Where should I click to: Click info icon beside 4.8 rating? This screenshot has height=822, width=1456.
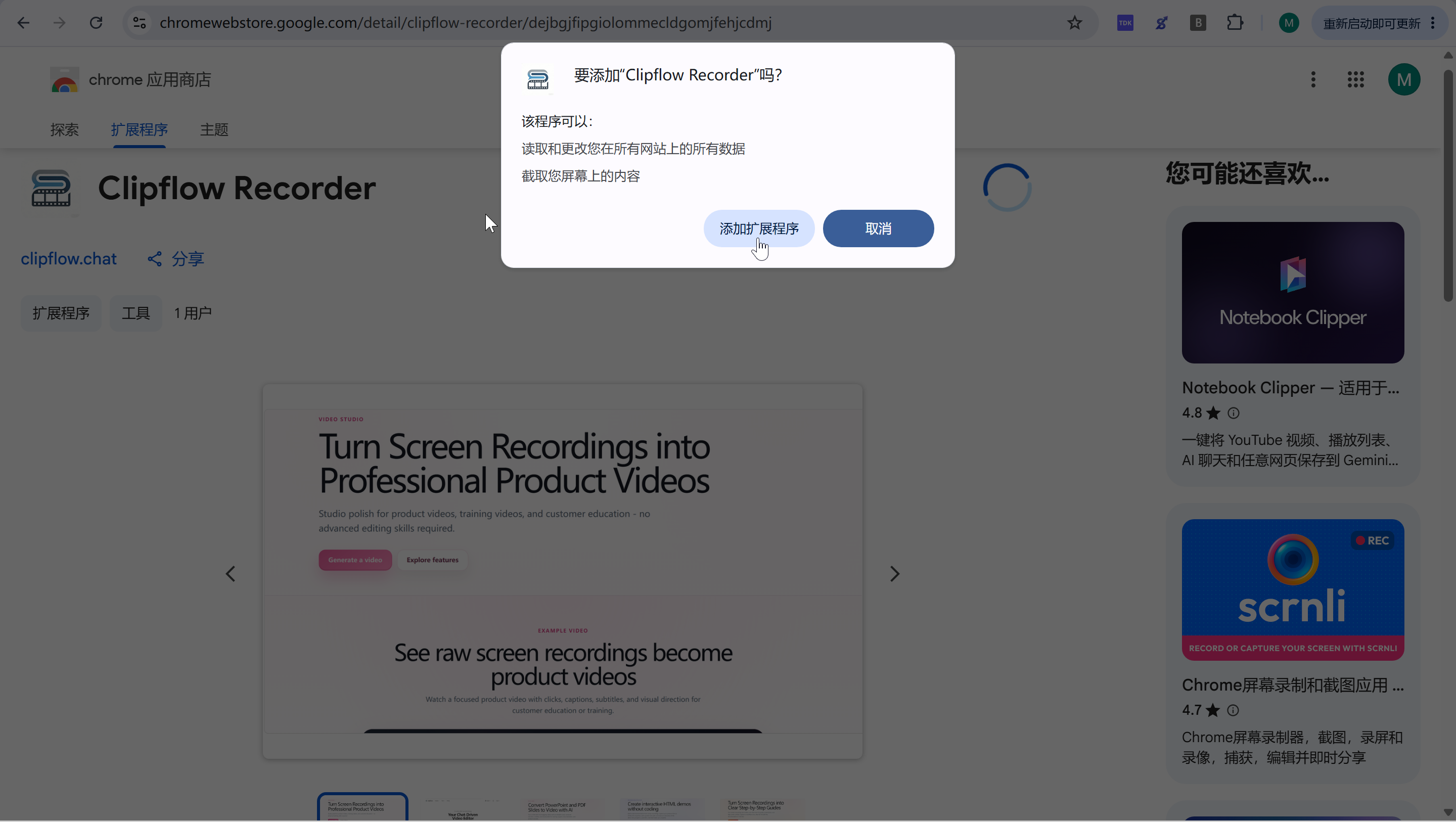point(1234,413)
